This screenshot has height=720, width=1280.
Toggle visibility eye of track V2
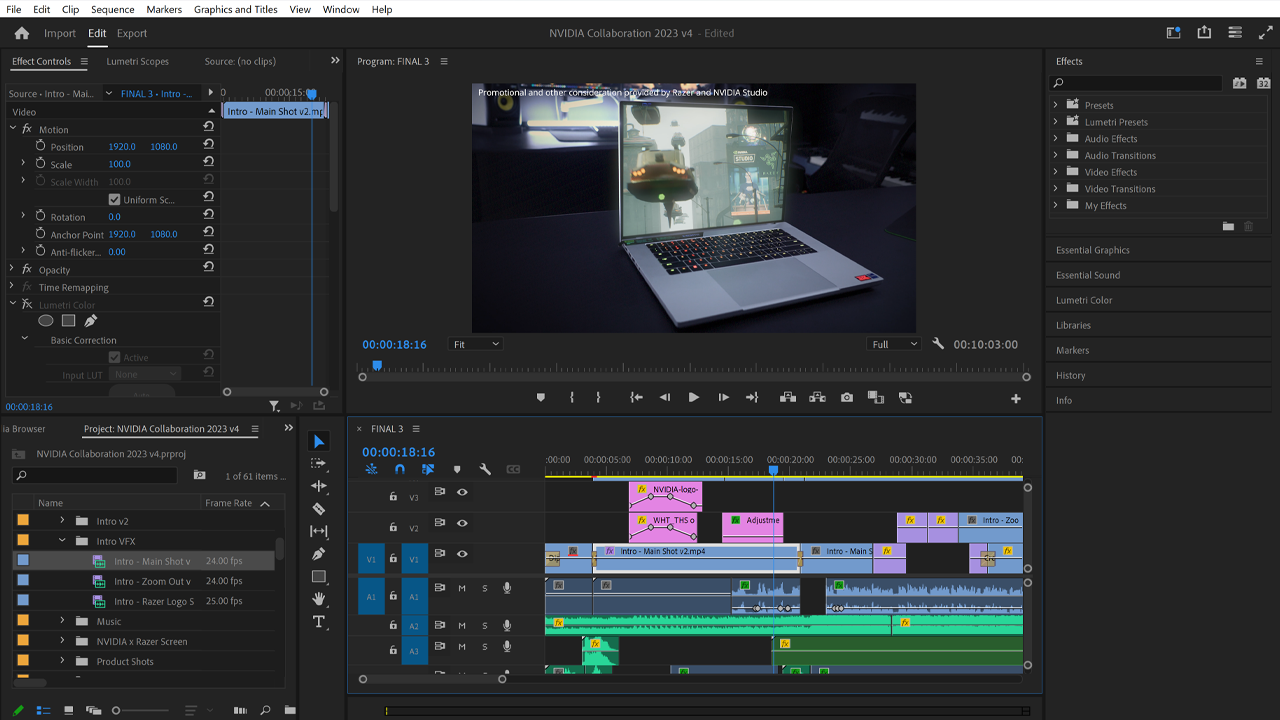(x=462, y=523)
